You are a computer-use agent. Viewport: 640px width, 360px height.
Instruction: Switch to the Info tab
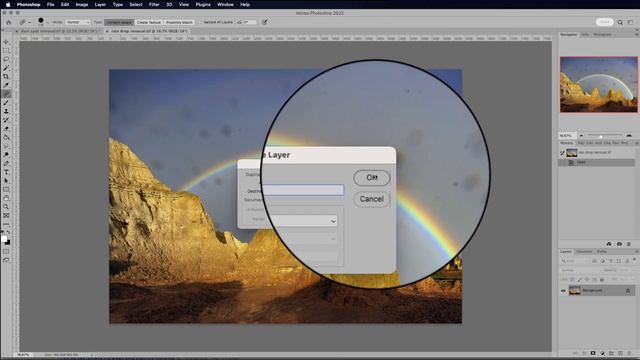point(585,35)
